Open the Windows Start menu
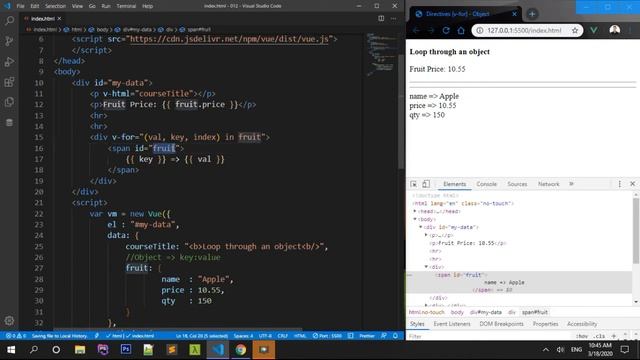 [x=11, y=350]
